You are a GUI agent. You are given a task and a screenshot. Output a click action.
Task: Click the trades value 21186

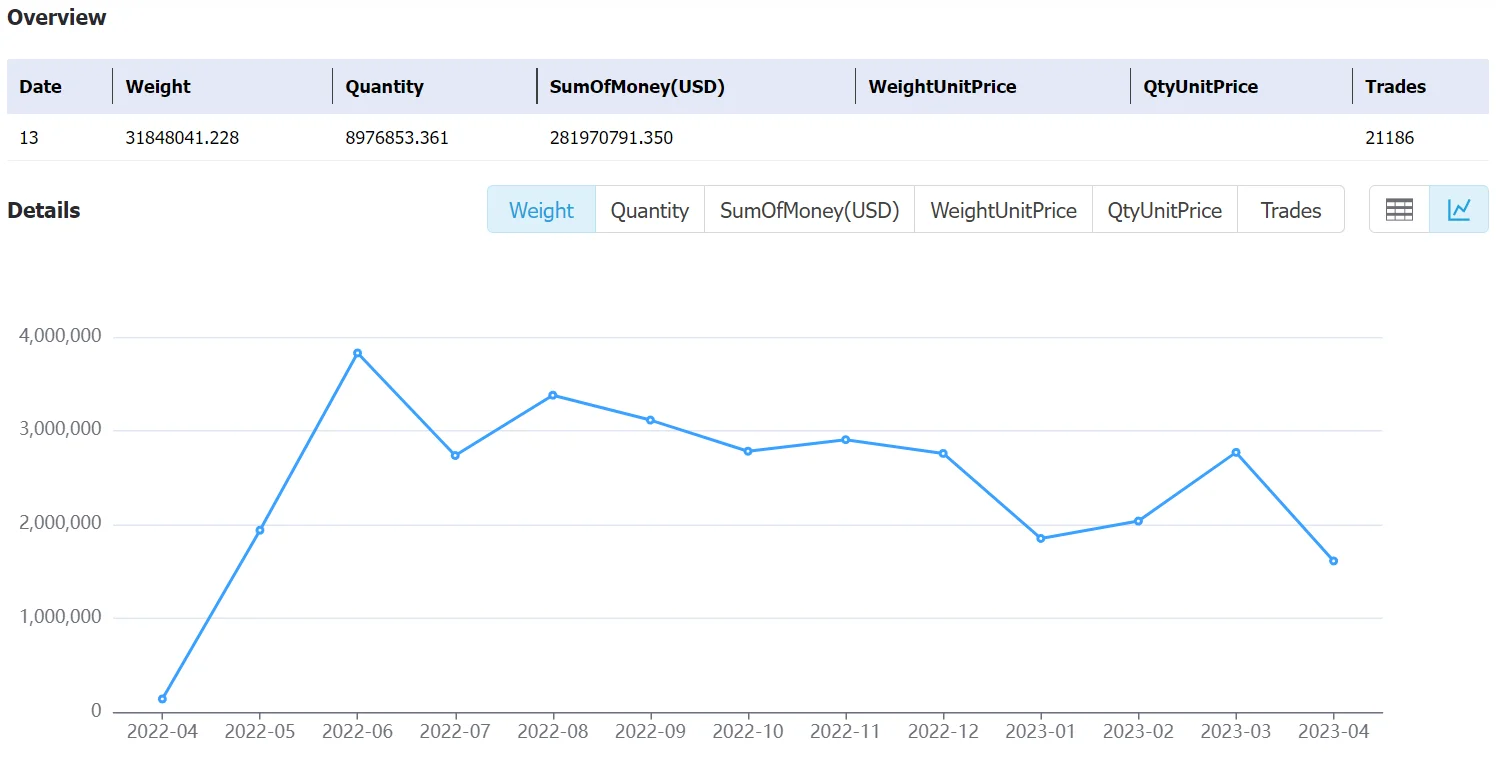(1390, 138)
